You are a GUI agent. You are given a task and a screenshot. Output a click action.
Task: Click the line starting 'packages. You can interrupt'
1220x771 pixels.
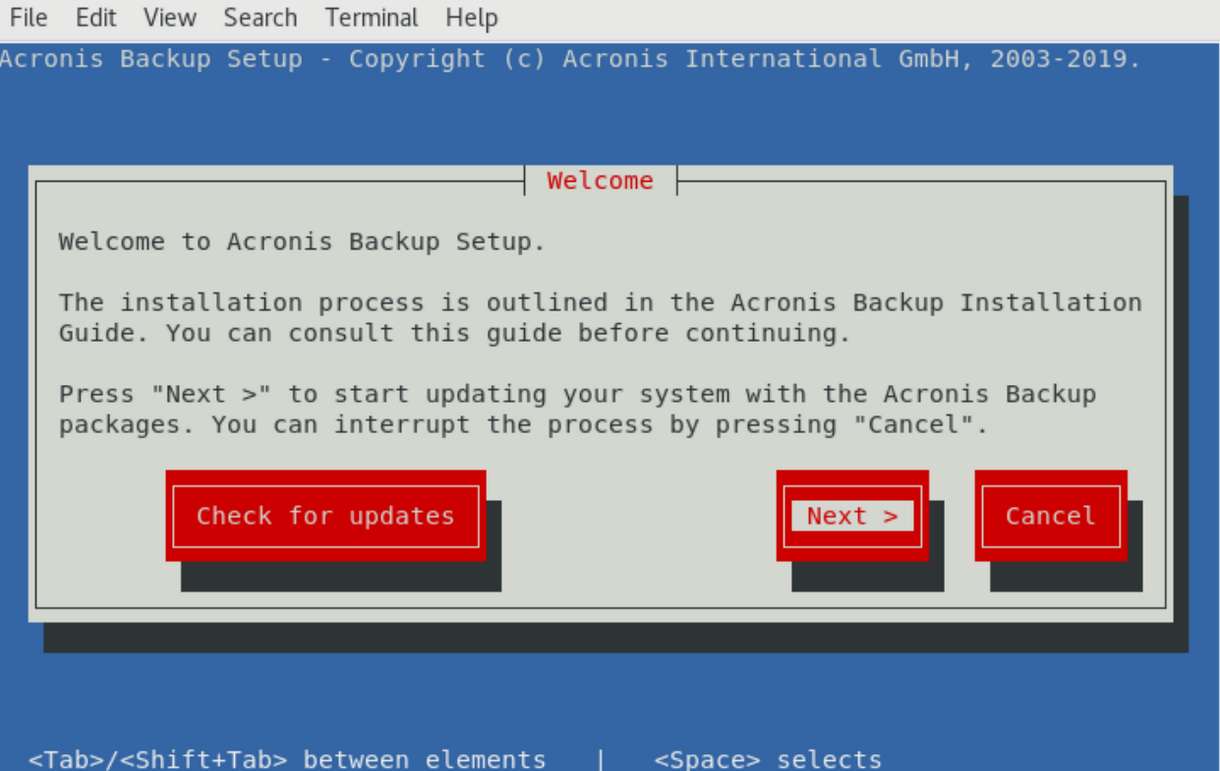pos(523,425)
